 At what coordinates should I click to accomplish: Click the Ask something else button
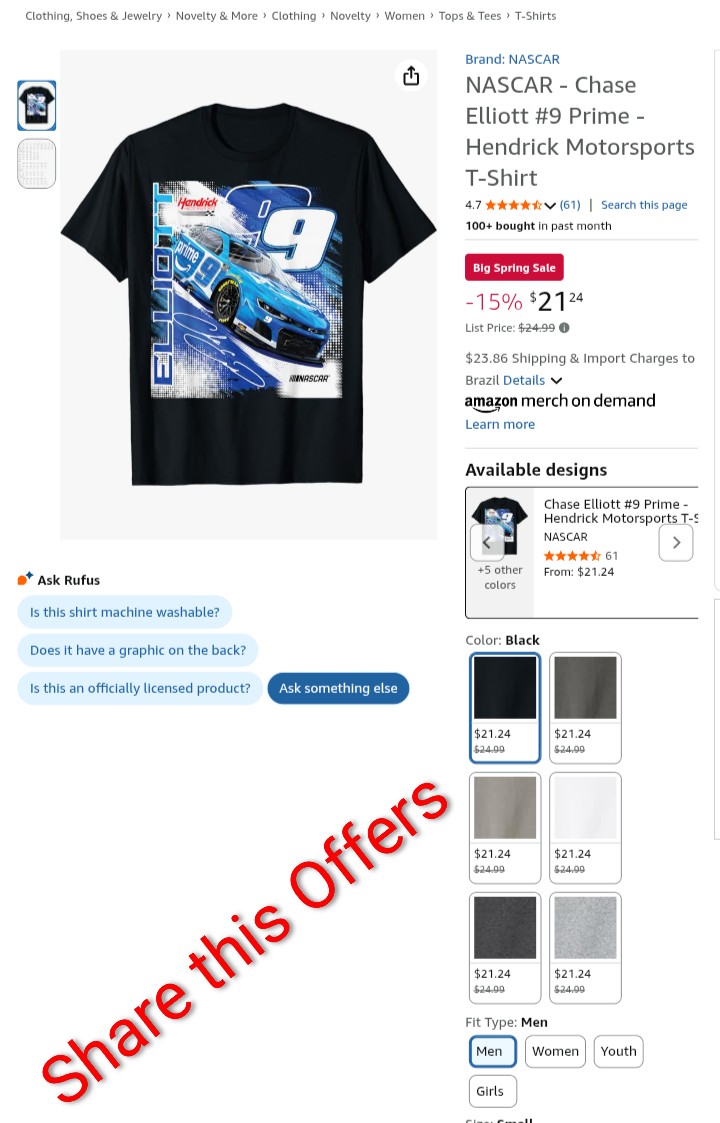pos(338,688)
